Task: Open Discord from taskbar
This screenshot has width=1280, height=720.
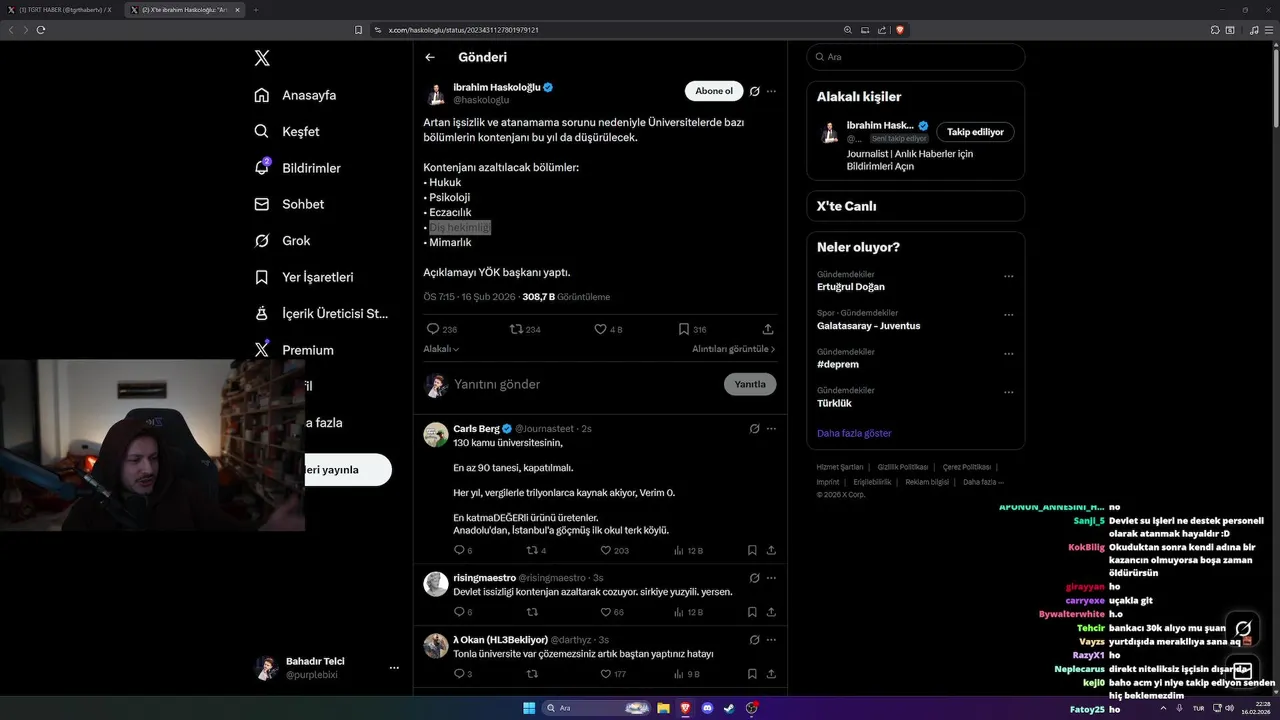Action: (x=707, y=708)
